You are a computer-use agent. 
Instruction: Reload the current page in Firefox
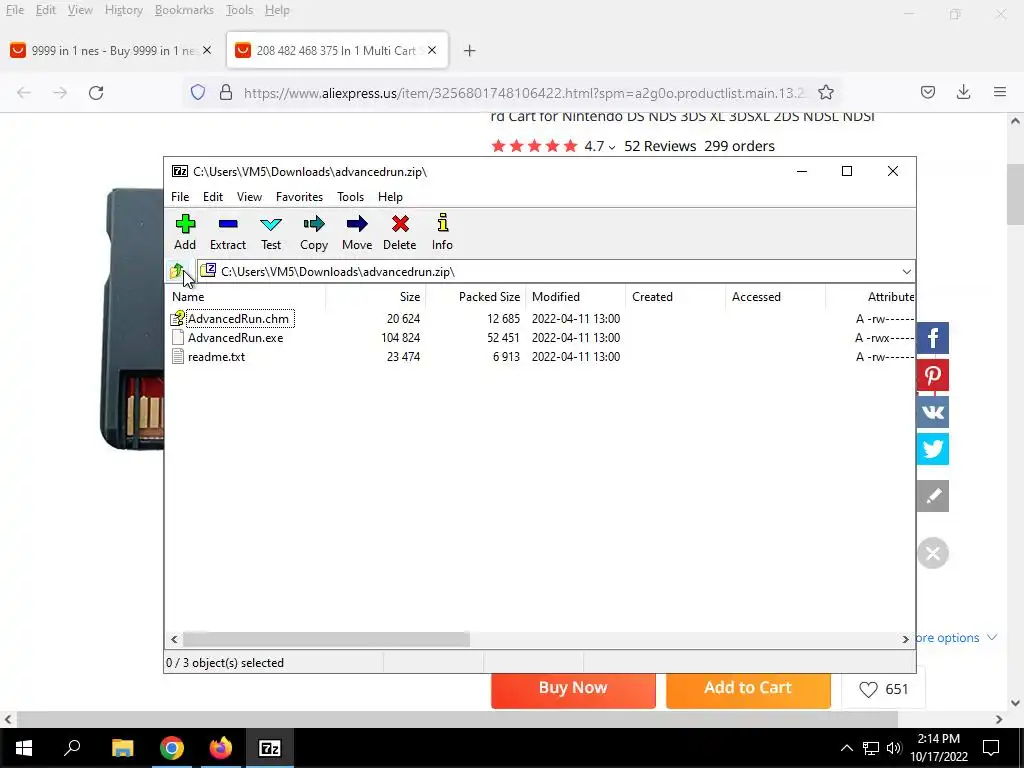pos(96,93)
